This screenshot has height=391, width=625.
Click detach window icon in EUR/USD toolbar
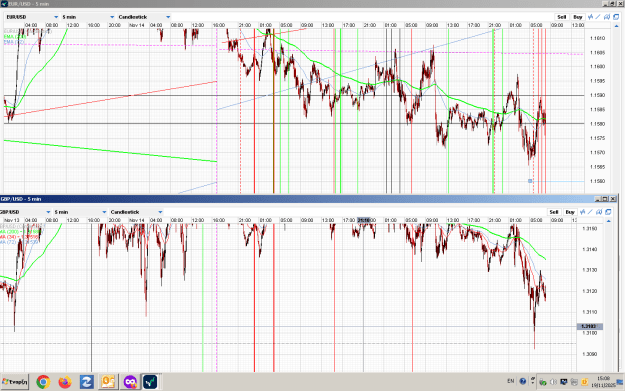coord(615,17)
